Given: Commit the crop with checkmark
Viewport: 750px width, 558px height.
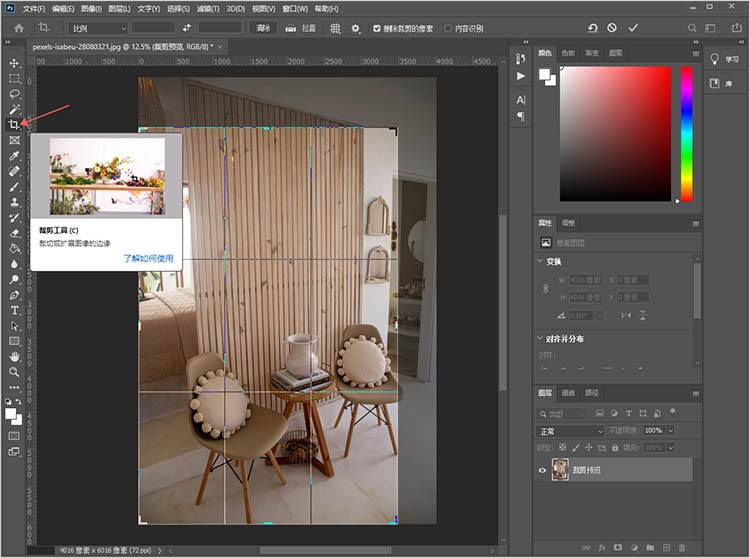Looking at the screenshot, I should pos(633,28).
